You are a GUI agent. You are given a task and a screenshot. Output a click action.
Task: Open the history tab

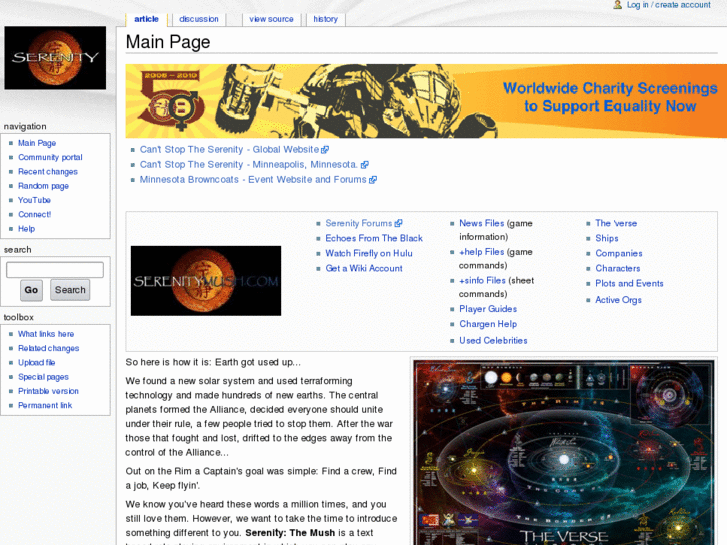(325, 19)
